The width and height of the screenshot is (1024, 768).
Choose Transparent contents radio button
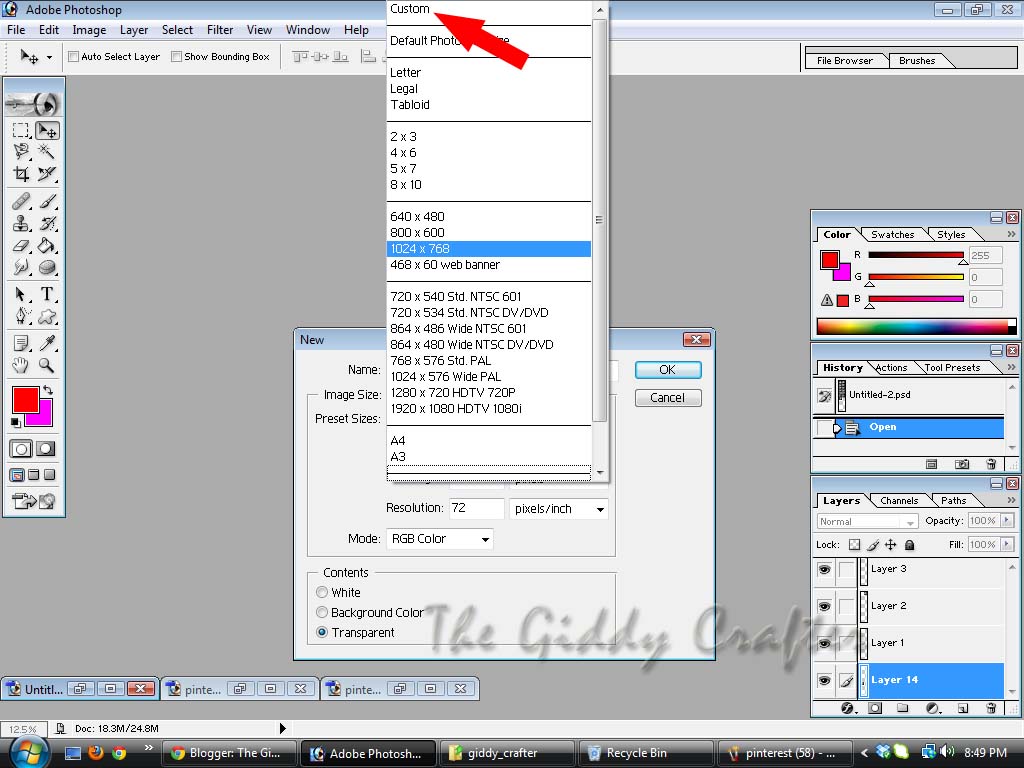pos(321,632)
